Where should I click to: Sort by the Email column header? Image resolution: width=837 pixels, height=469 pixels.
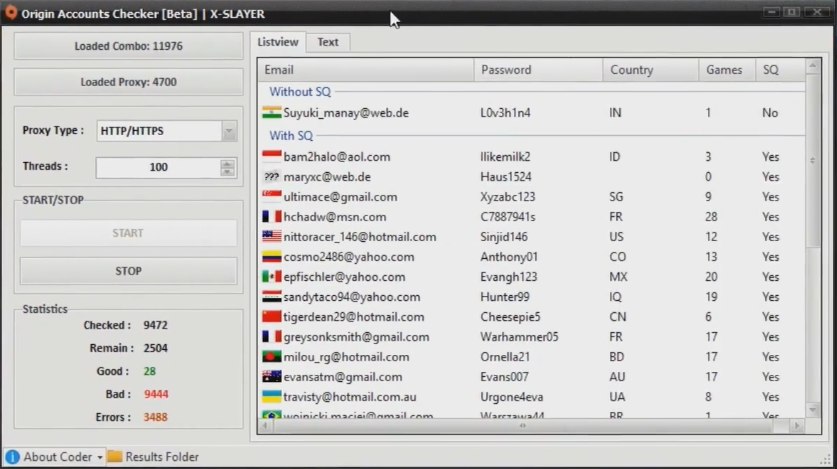coord(366,70)
